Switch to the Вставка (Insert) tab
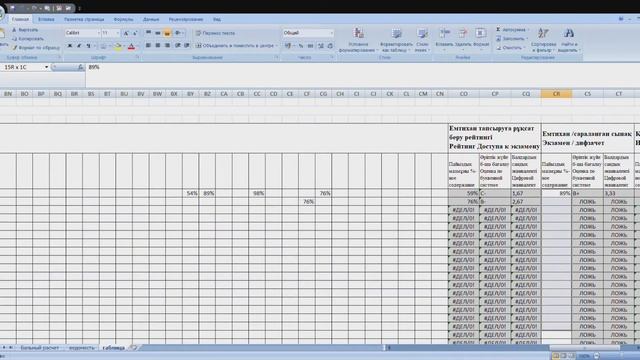Image resolution: width=640 pixels, height=360 pixels. [x=46, y=19]
